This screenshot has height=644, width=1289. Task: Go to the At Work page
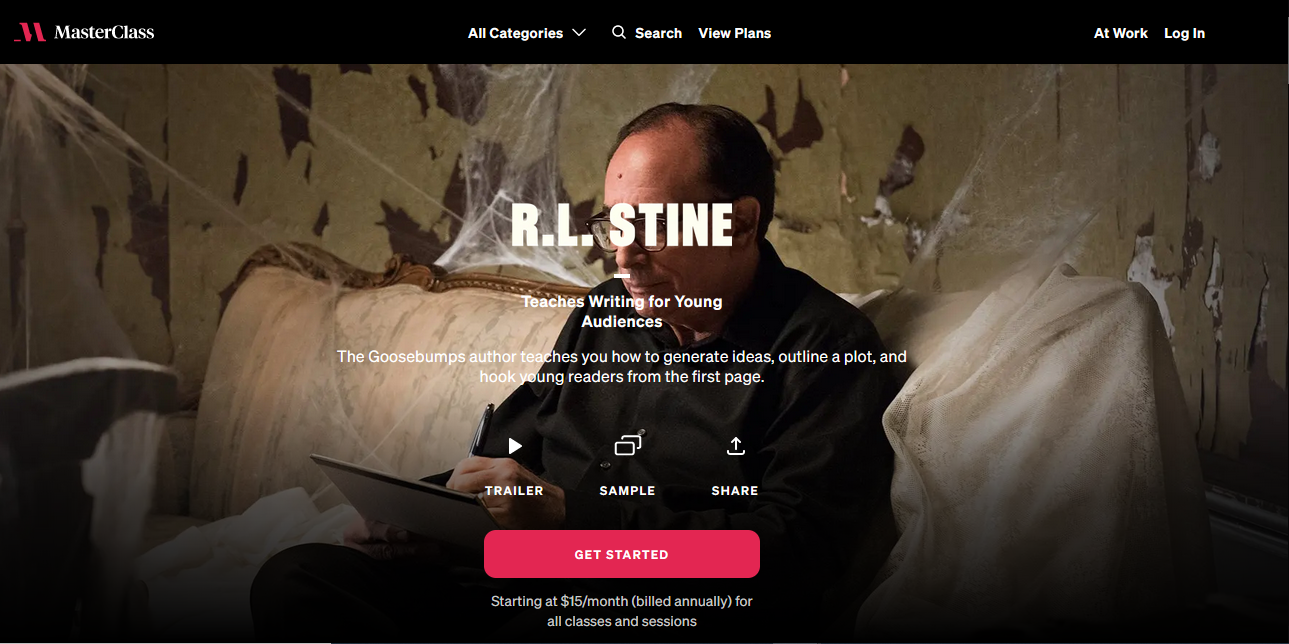pos(1120,33)
